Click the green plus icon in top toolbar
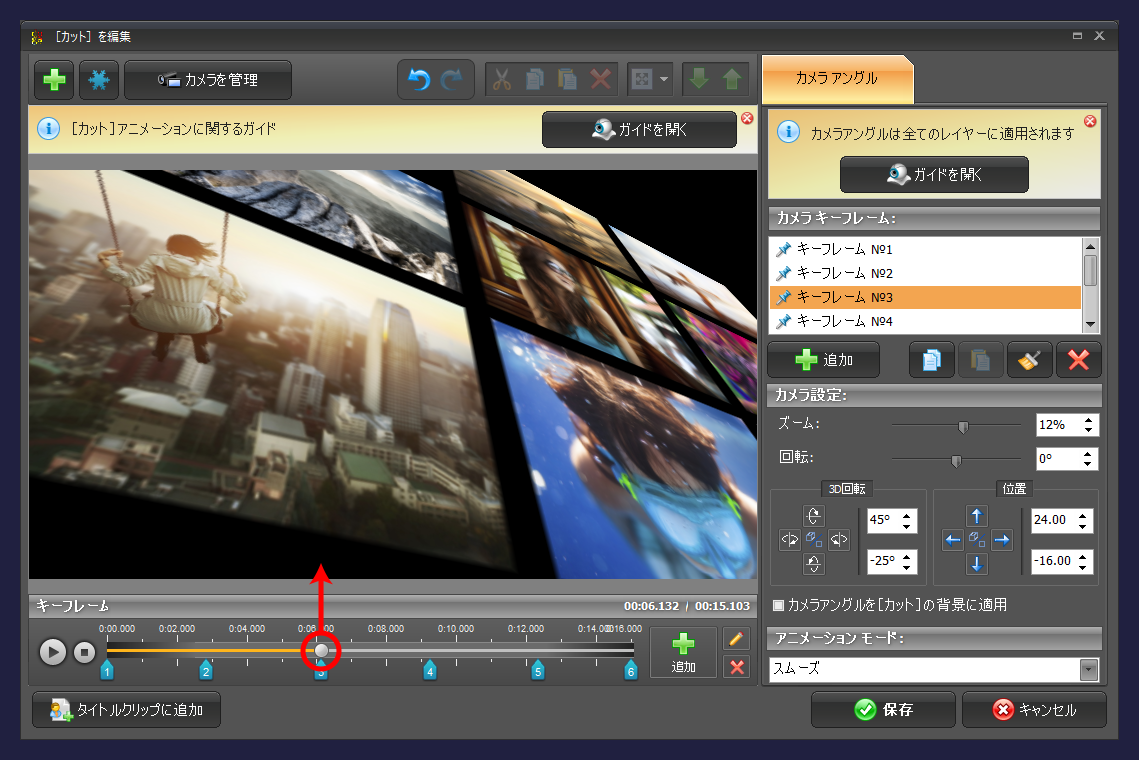Screen dimensions: 1139x760 tap(54, 81)
